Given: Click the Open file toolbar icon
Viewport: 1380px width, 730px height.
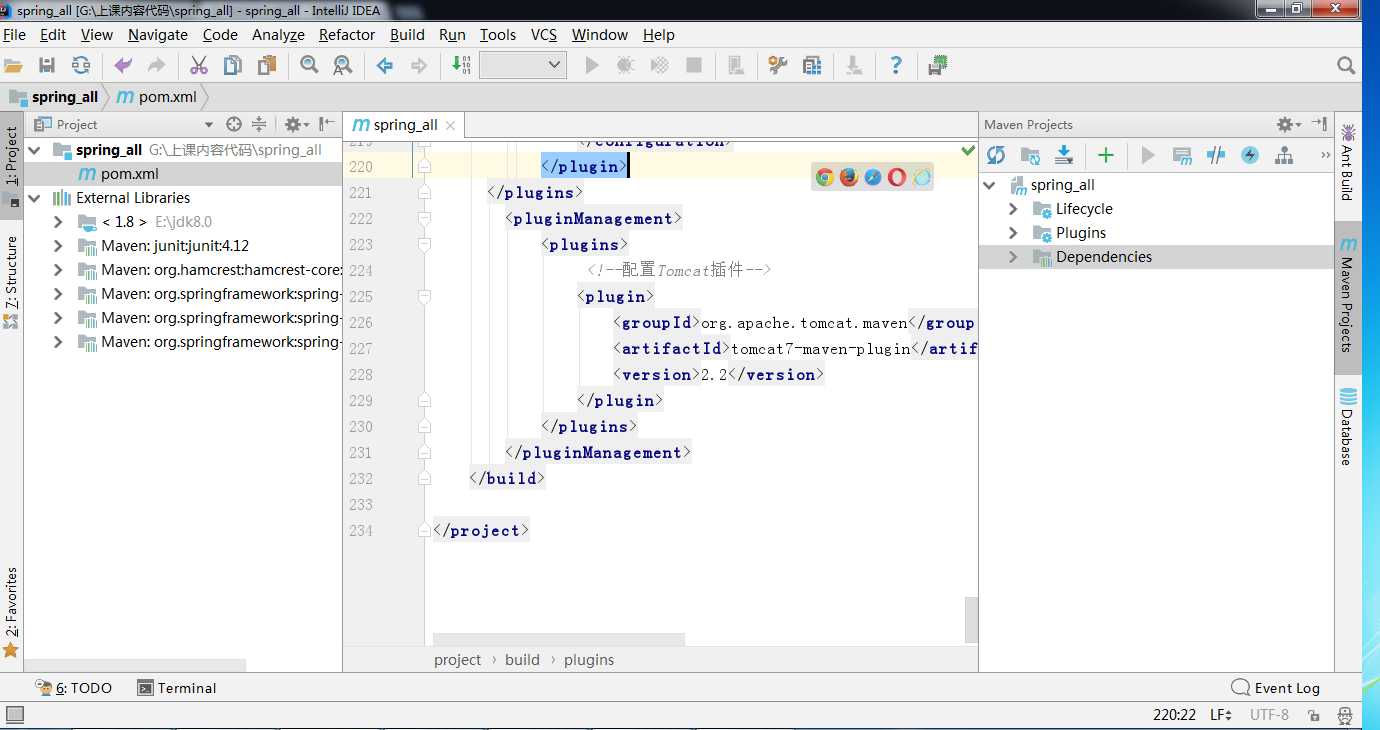Looking at the screenshot, I should point(13,65).
